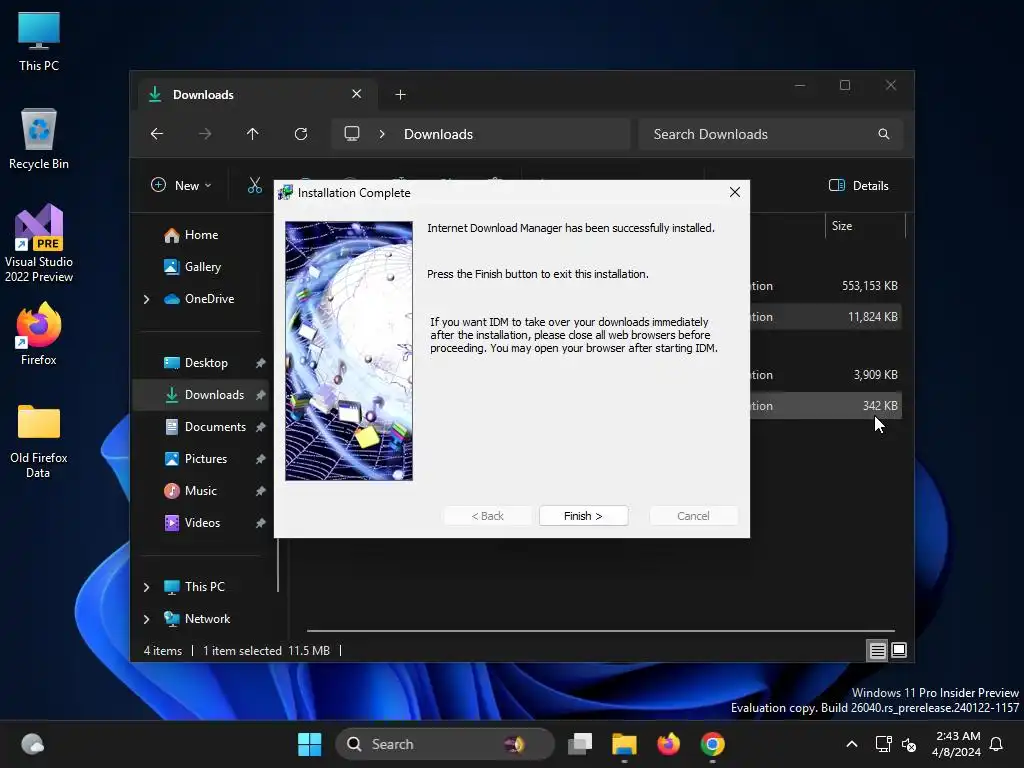The image size is (1024, 768).
Task: Select the file row sized 3,909 KB
Action: tap(825, 375)
